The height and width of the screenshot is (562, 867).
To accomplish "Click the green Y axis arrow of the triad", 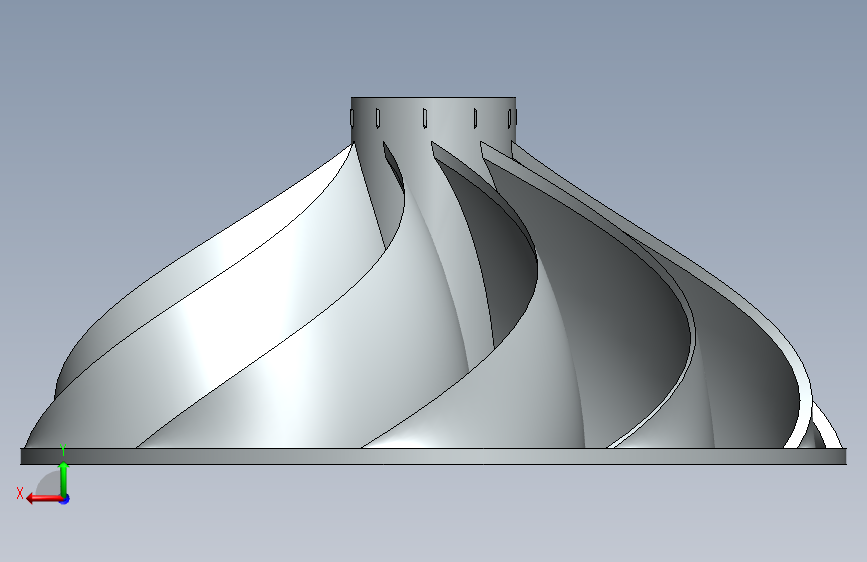I will [64, 479].
